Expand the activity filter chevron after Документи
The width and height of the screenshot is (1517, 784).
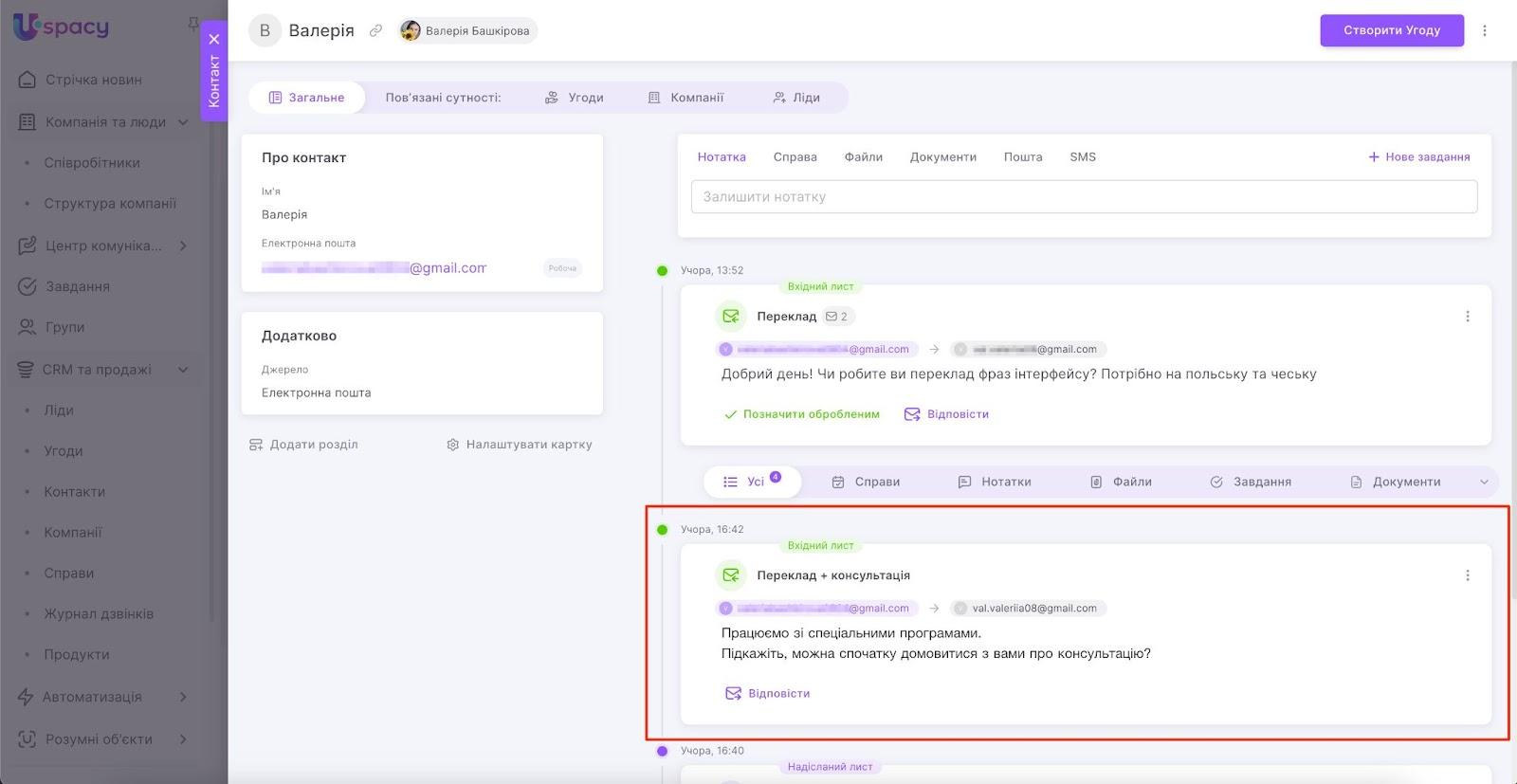click(1484, 482)
